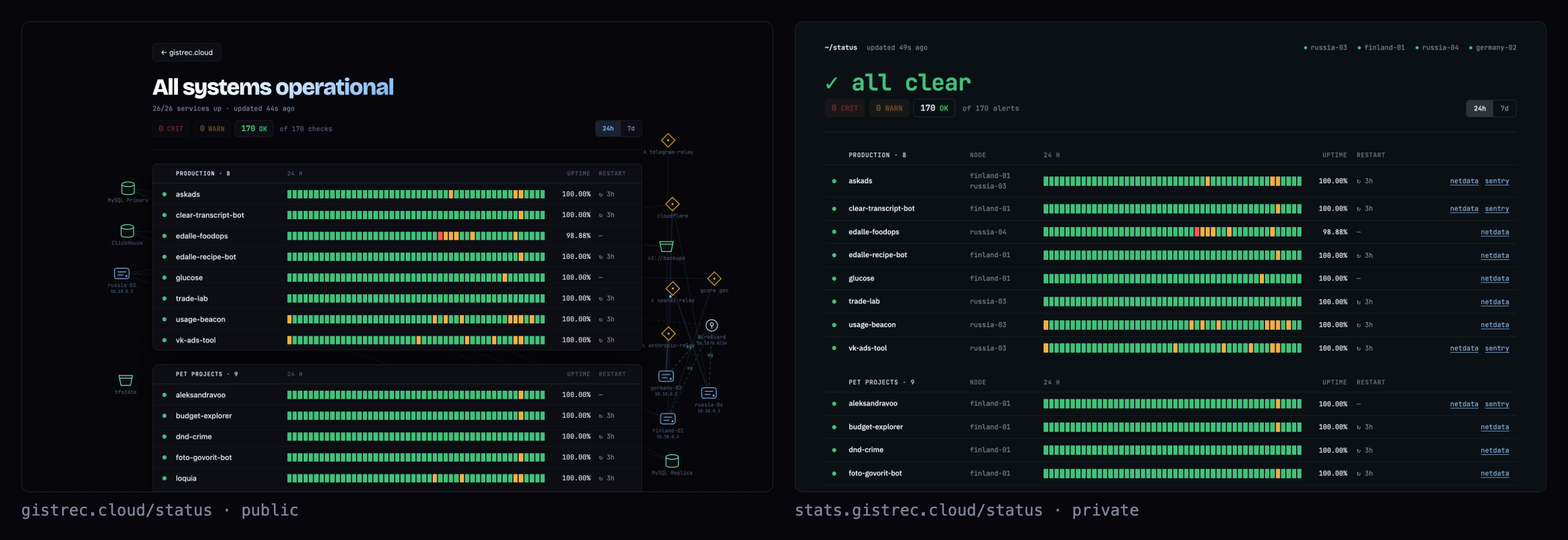1568x540 pixels.
Task: Click the MySQL Replica database icon
Action: coord(672,461)
